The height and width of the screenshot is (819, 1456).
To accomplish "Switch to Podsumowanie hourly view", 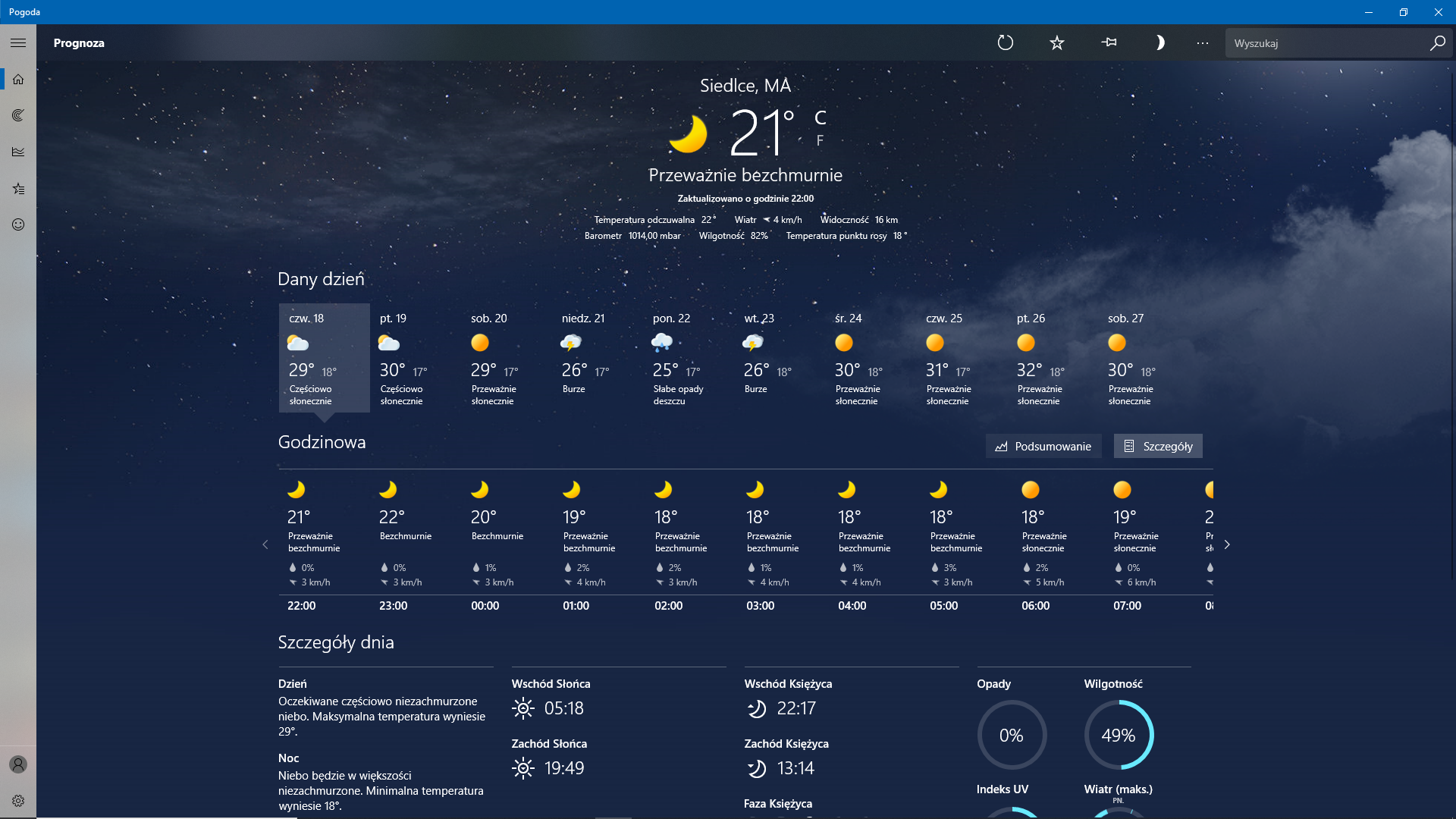I will pyautogui.click(x=1043, y=446).
